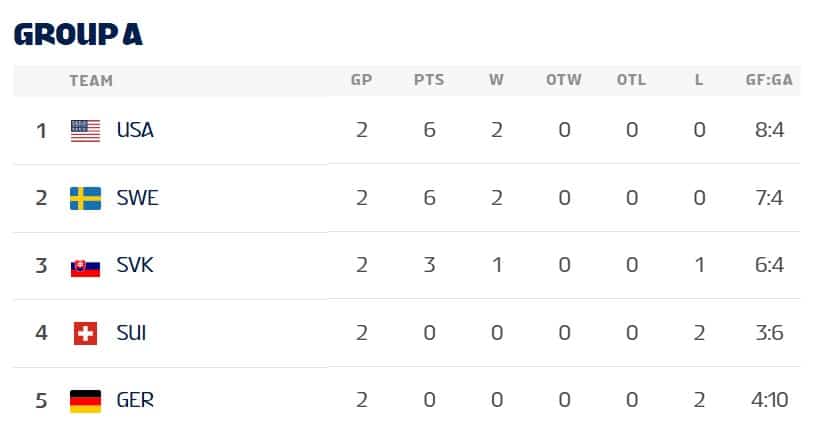Click the Germany flag icon
This screenshot has width=814, height=430.
85,400
